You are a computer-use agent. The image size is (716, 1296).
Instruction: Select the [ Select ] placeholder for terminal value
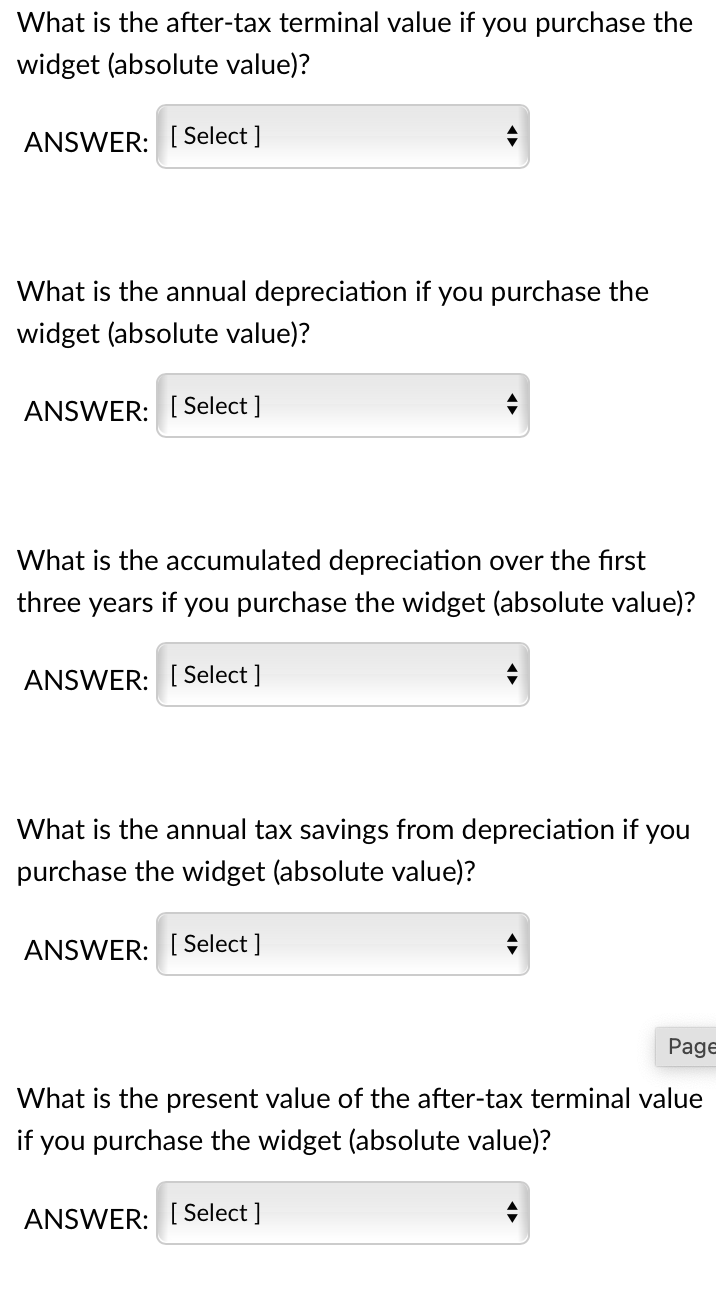click(x=215, y=136)
